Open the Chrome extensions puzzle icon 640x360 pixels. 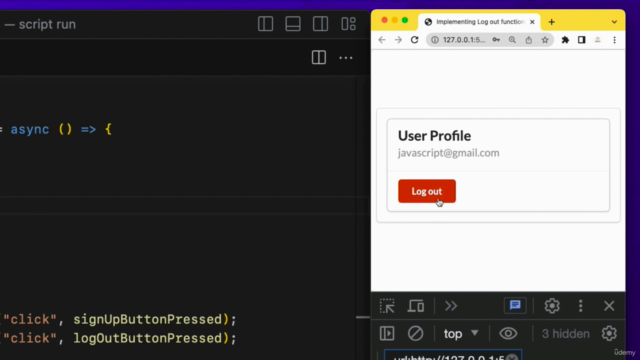click(x=565, y=40)
